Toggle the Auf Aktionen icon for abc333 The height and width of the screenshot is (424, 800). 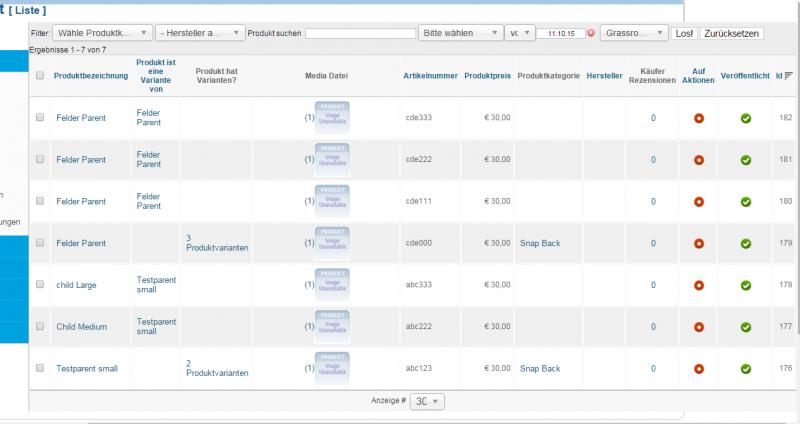[x=699, y=285]
